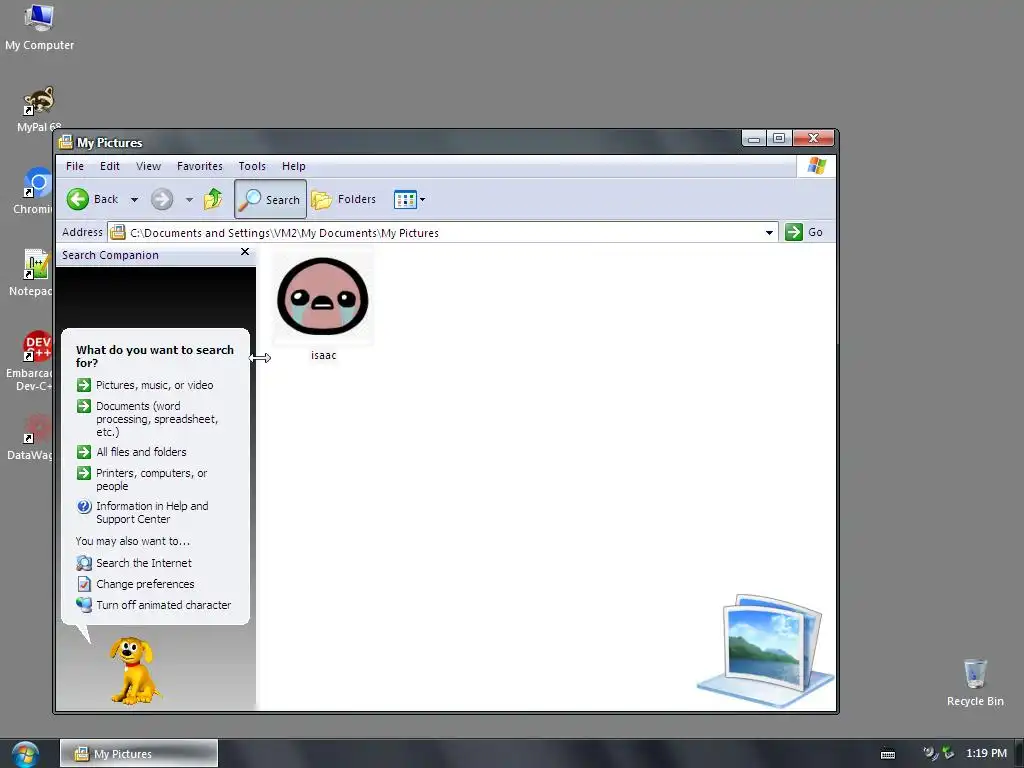Select the isaac image thumbnail
Image resolution: width=1024 pixels, height=768 pixels.
(323, 296)
